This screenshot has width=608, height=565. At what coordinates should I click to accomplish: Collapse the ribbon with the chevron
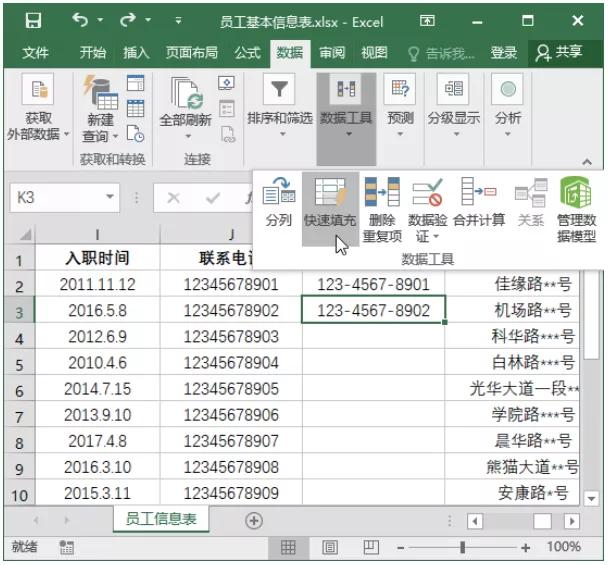coord(587,161)
